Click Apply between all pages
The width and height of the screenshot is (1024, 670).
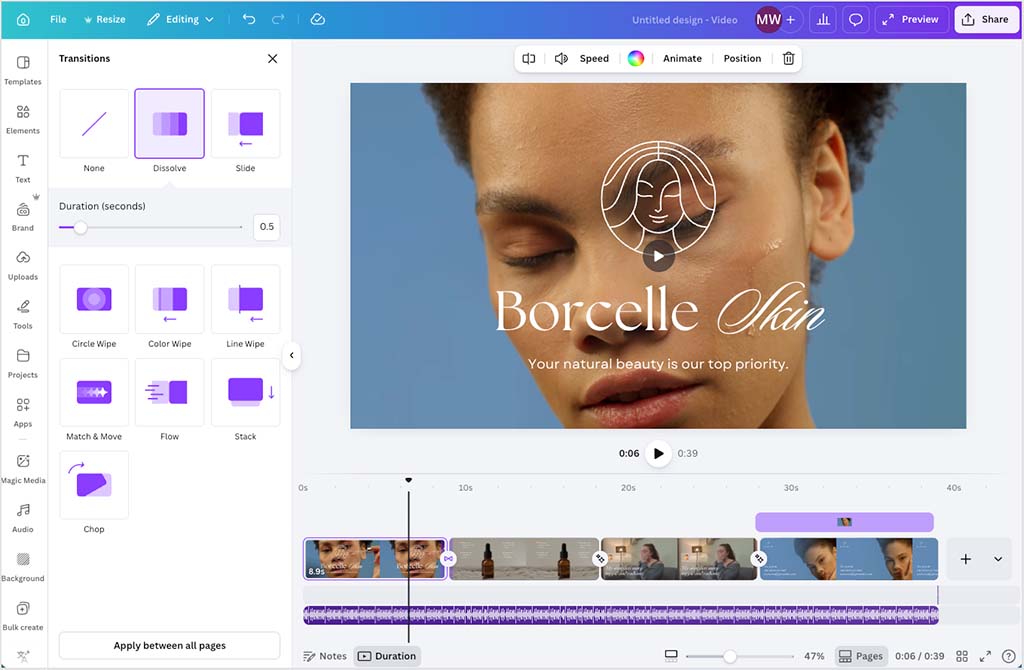point(170,645)
